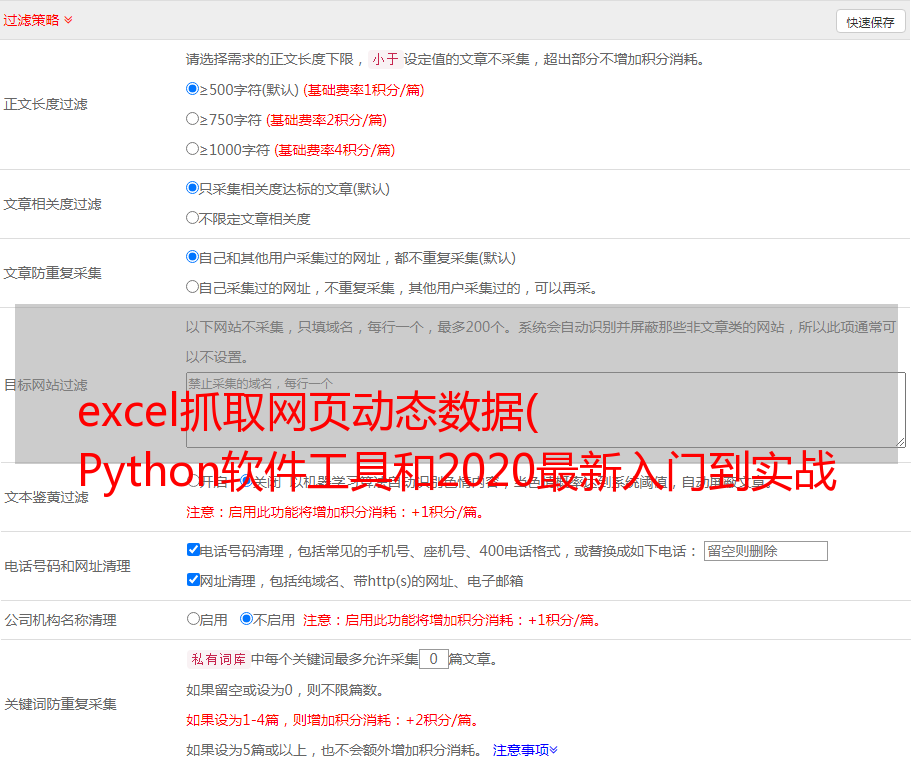
Task: Toggle the 电话号码清理 checkbox
Action: [x=193, y=550]
